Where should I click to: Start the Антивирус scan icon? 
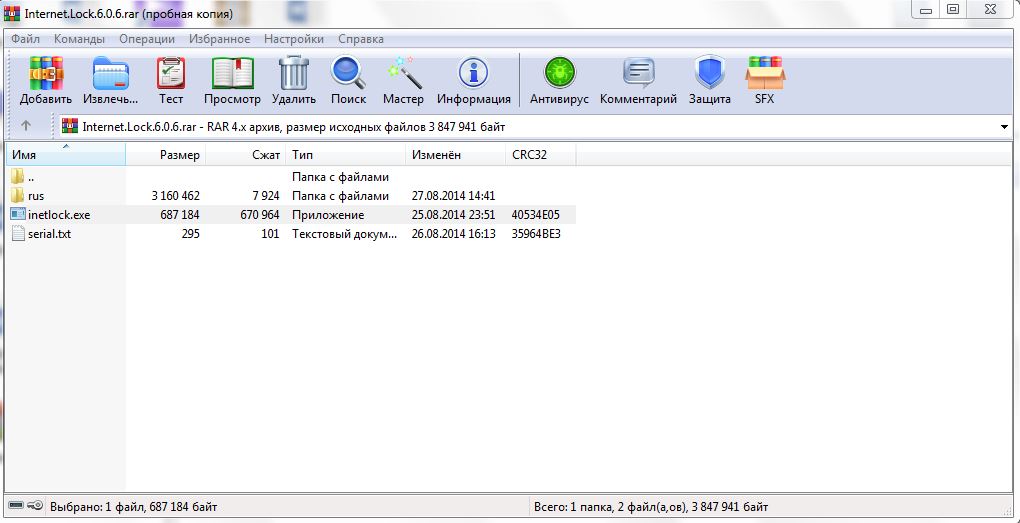(559, 76)
